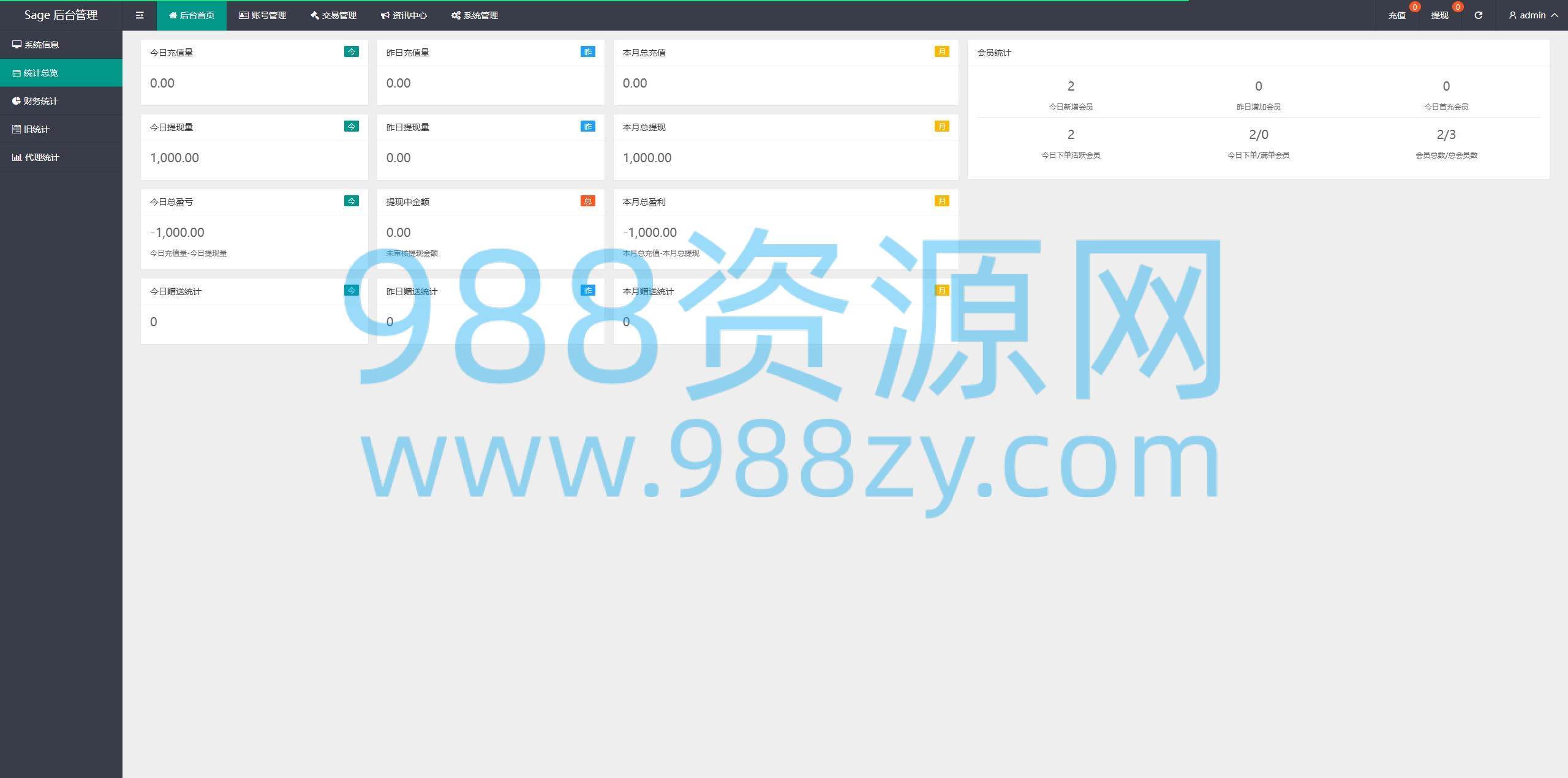Click the 月 badge on 本月总充值 card
The width and height of the screenshot is (1568, 778).
(x=941, y=52)
